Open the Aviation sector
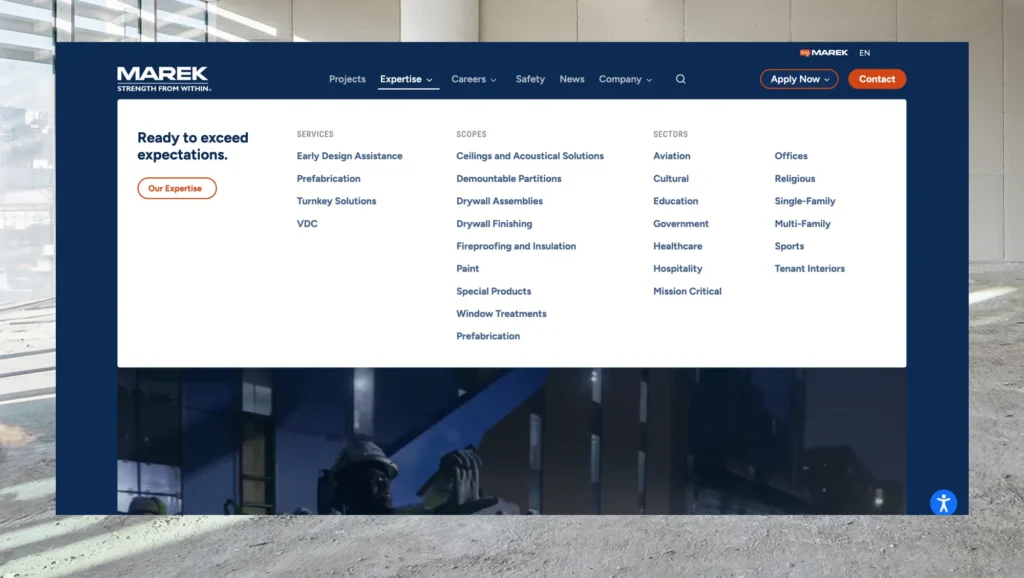Viewport: 1024px width, 578px height. [671, 156]
